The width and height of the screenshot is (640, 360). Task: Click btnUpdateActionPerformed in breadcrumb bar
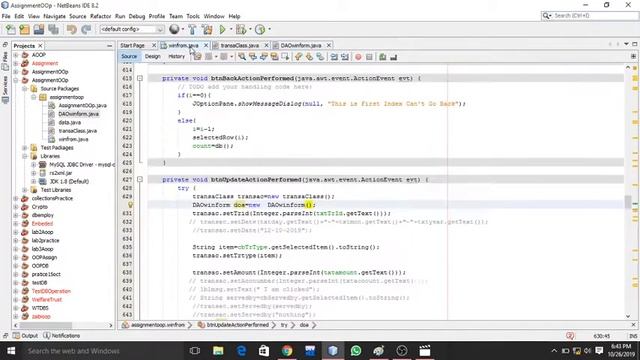(x=237, y=325)
